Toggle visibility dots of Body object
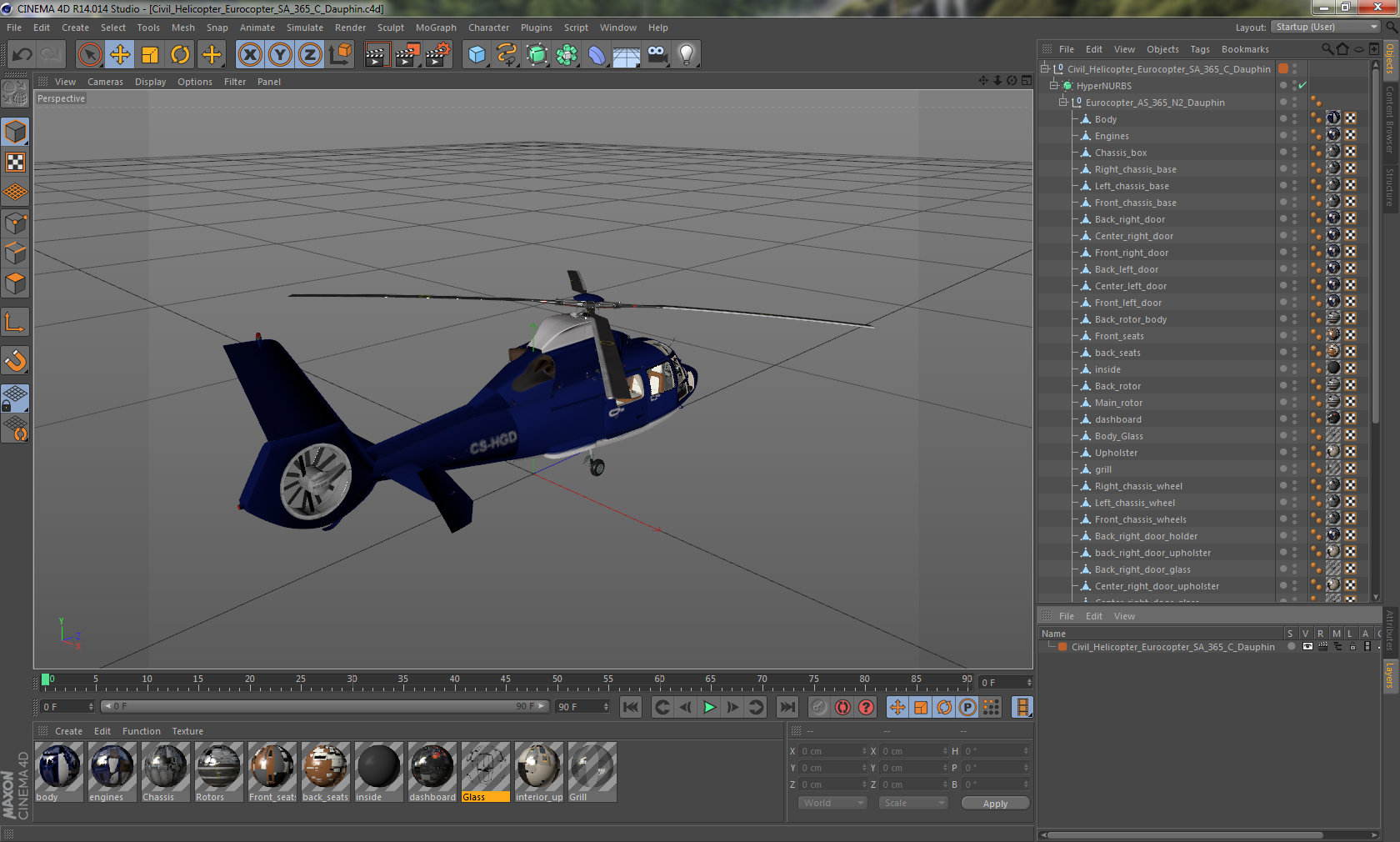The width and height of the screenshot is (1400, 842). point(1294,119)
